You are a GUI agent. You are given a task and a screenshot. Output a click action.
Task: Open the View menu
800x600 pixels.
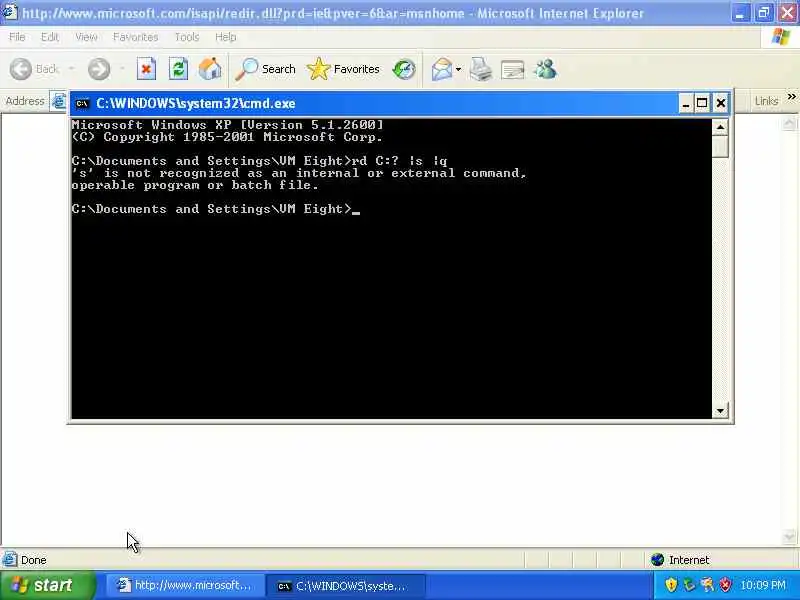tap(86, 37)
